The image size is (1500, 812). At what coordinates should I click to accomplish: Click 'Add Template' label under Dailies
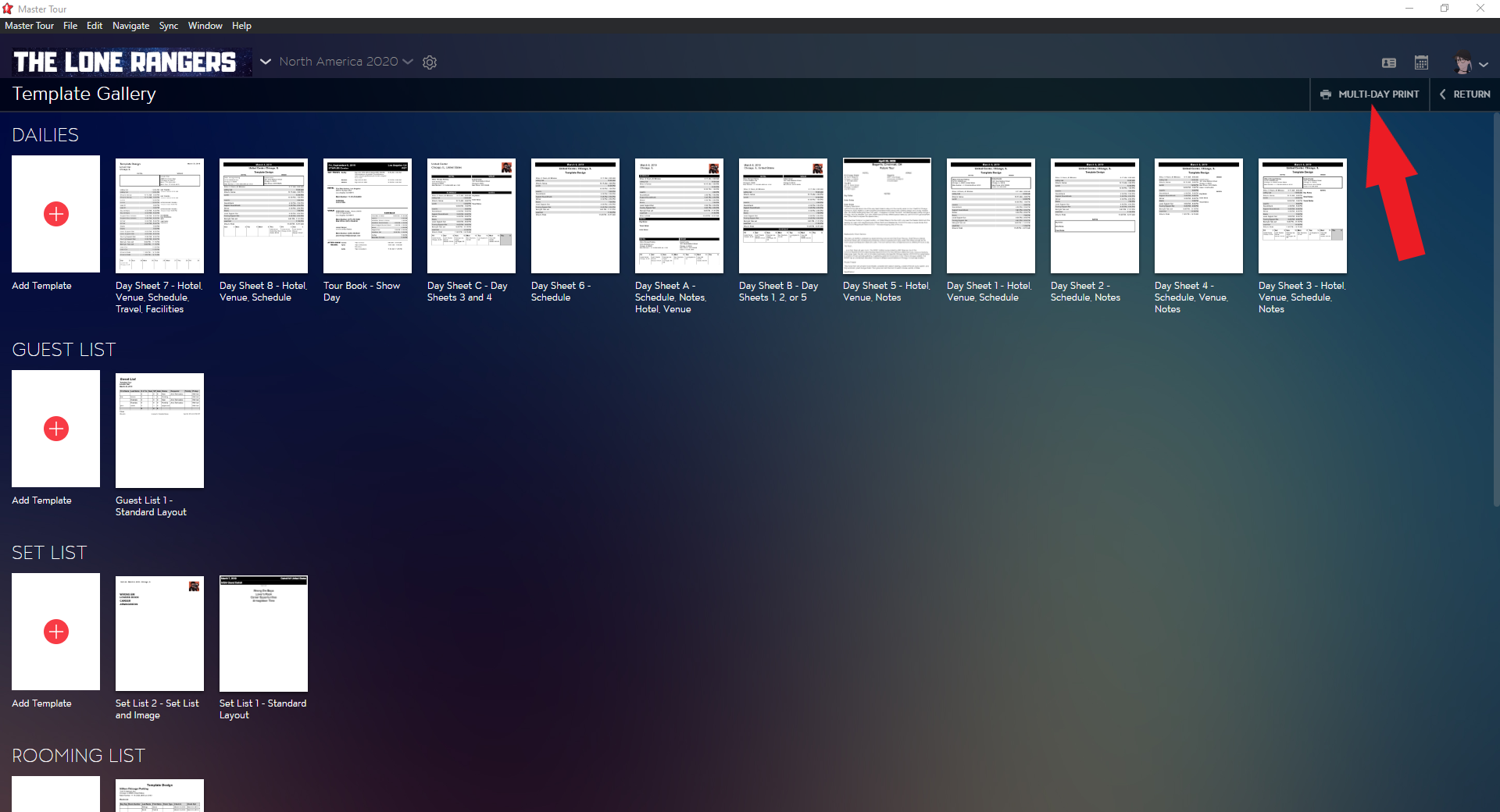click(41, 286)
